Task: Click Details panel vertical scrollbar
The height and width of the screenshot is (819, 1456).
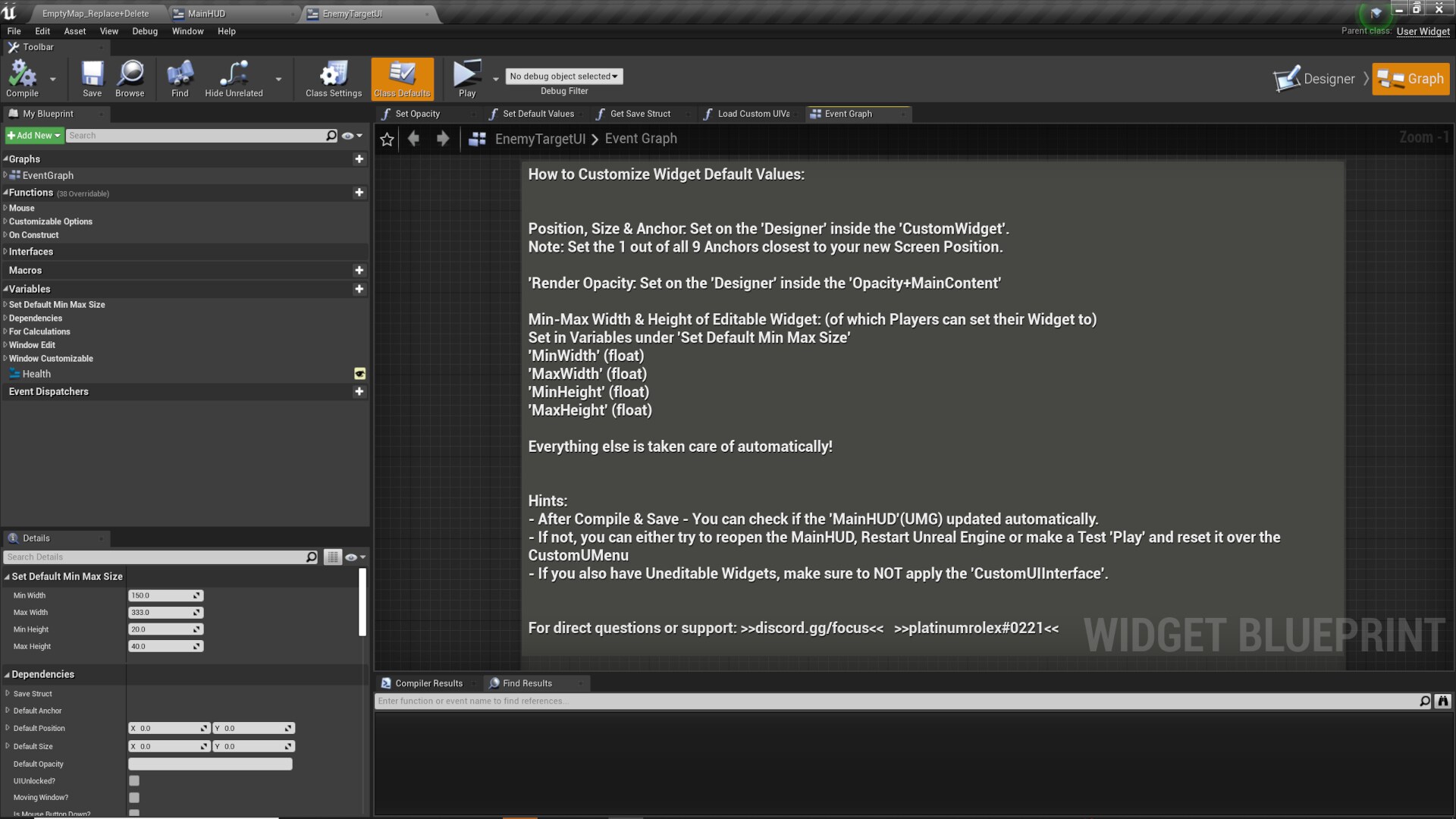Action: [362, 603]
